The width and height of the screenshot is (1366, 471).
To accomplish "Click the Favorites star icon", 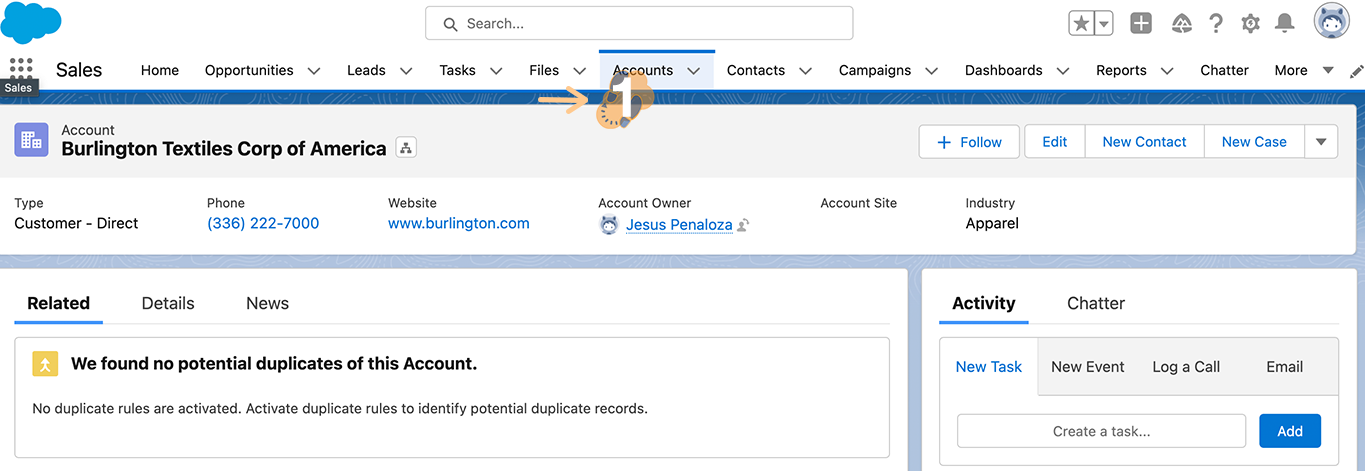I will click(1081, 24).
